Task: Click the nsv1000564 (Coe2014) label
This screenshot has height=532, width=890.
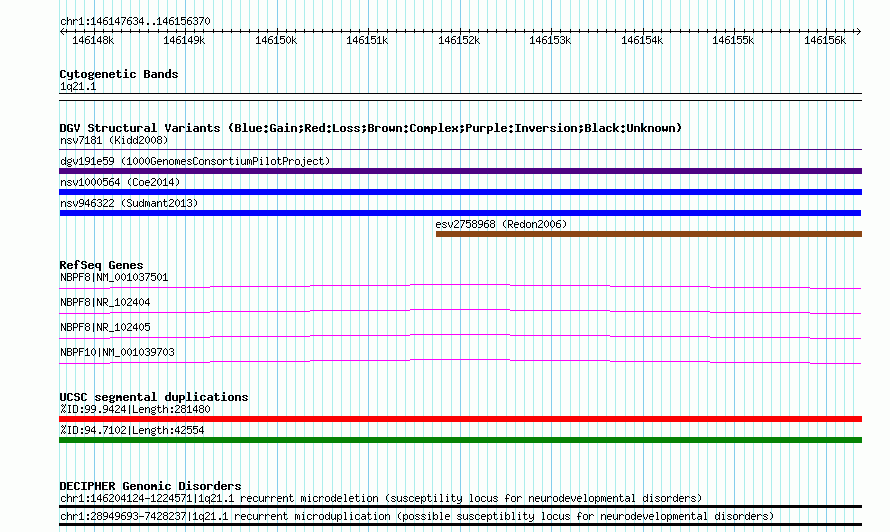Action: pyautogui.click(x=120, y=182)
